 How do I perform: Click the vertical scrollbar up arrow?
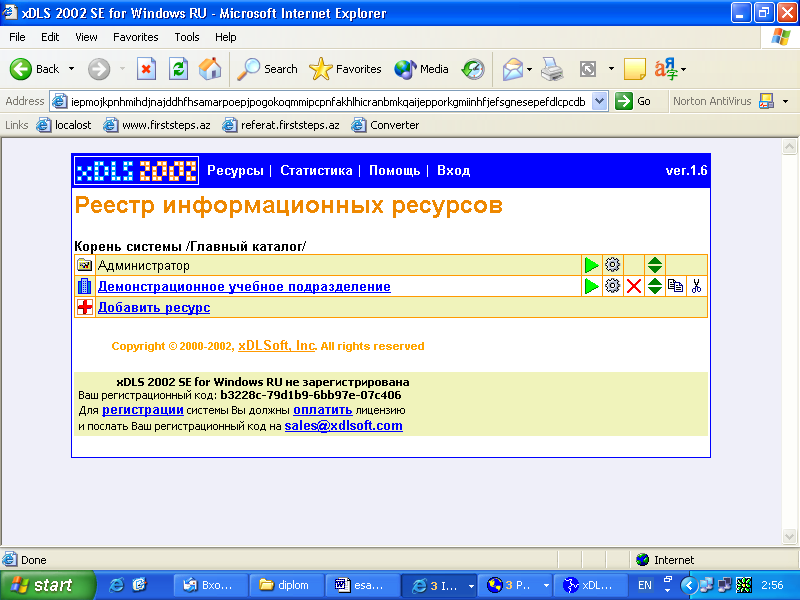point(789,147)
